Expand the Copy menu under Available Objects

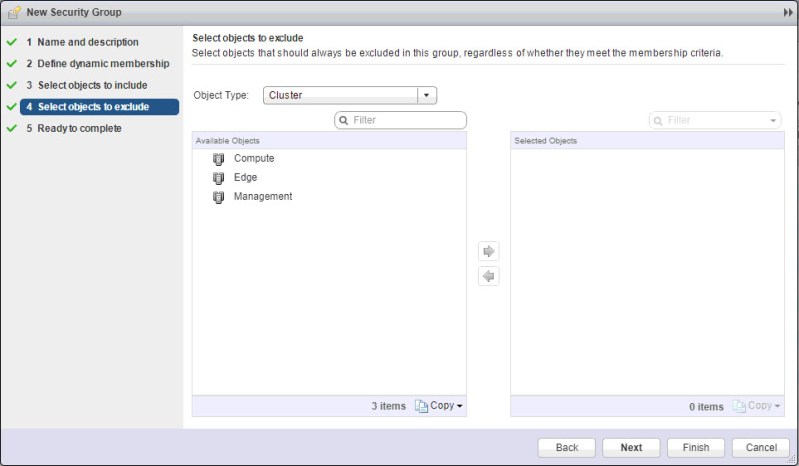460,406
